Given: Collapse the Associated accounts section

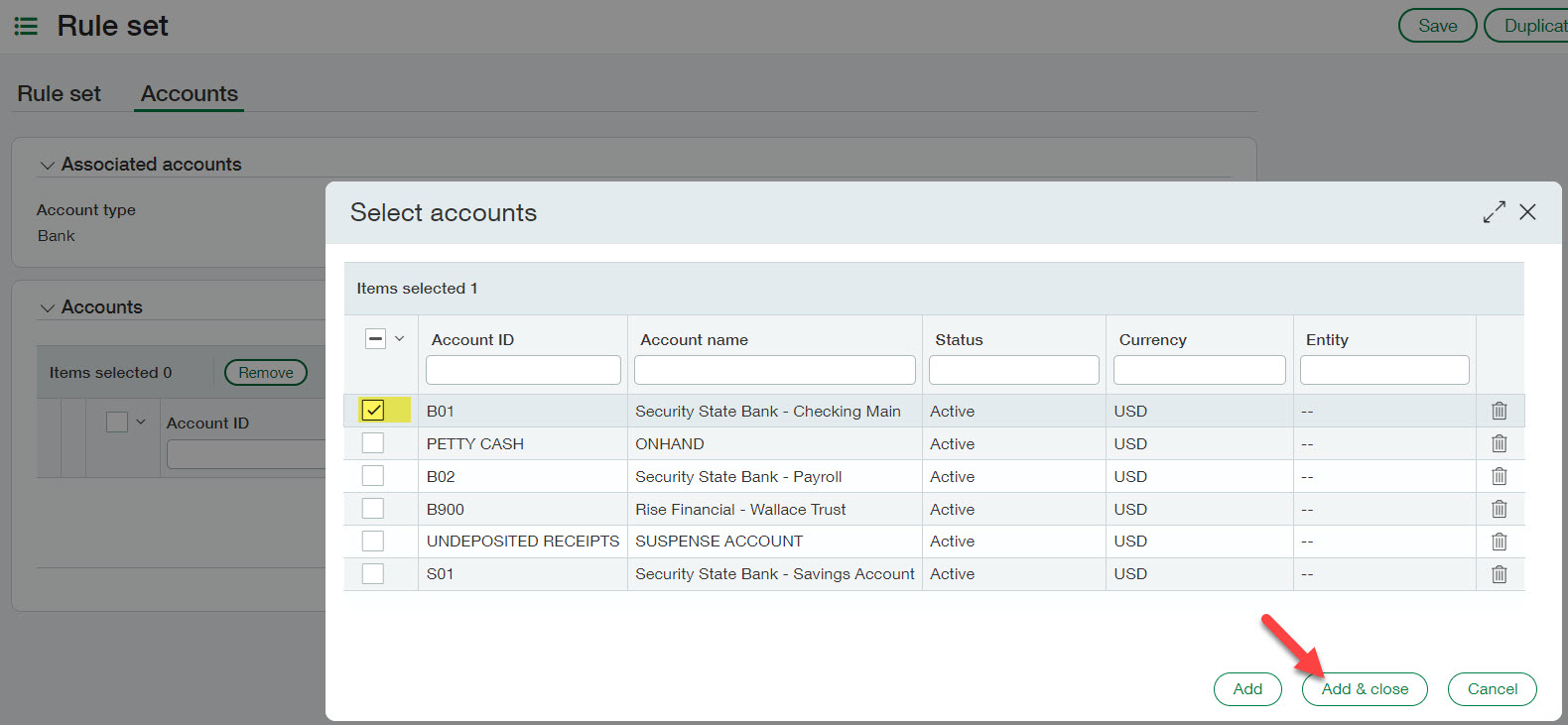Looking at the screenshot, I should click(47, 166).
